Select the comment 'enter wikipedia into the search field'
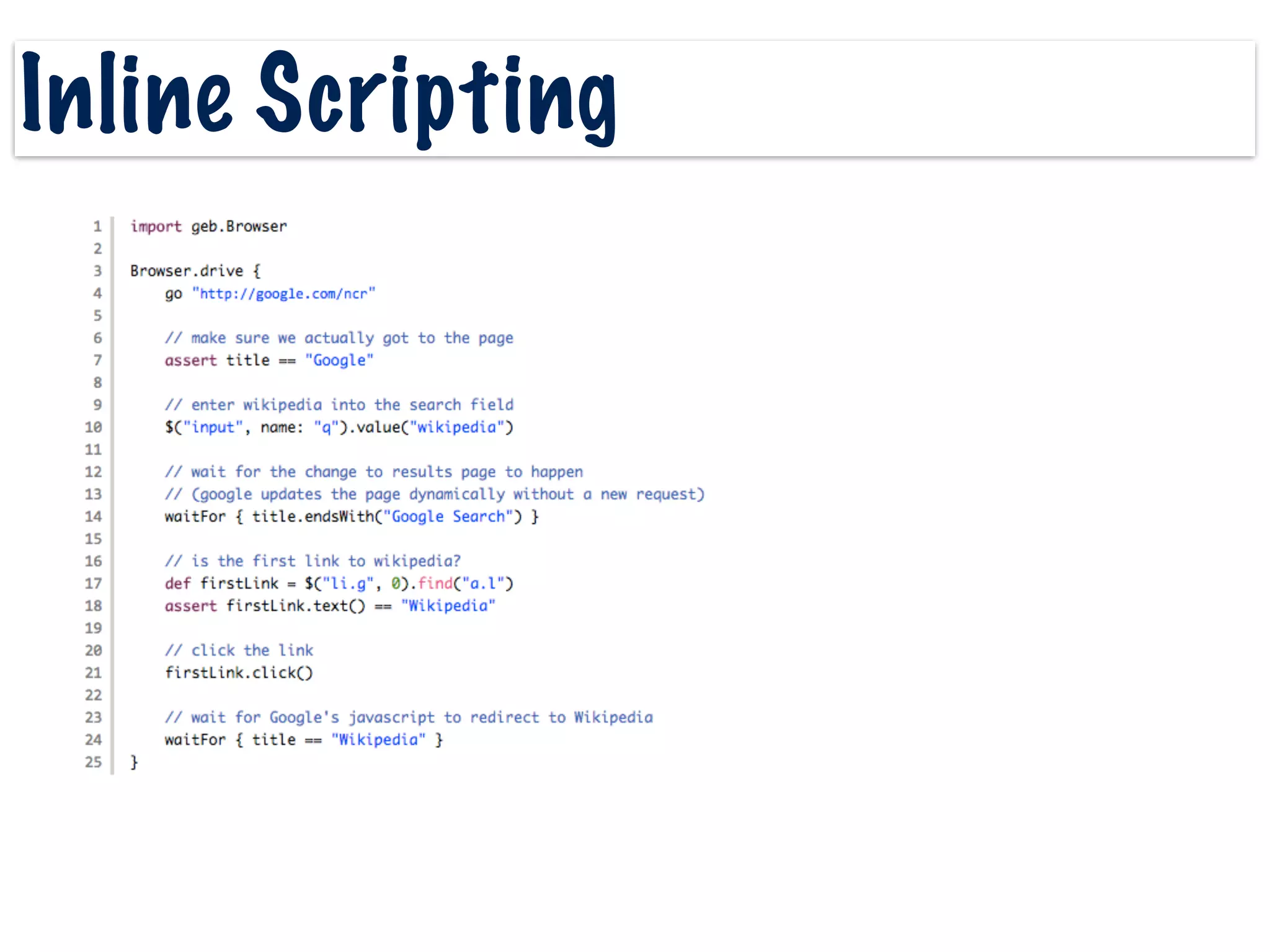The image size is (1270, 952). (339, 405)
